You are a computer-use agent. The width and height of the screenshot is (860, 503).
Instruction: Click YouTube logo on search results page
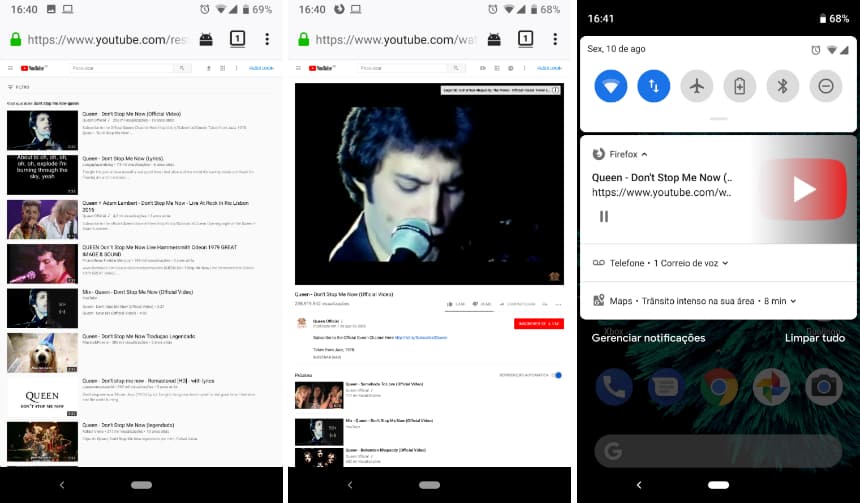pos(34,68)
